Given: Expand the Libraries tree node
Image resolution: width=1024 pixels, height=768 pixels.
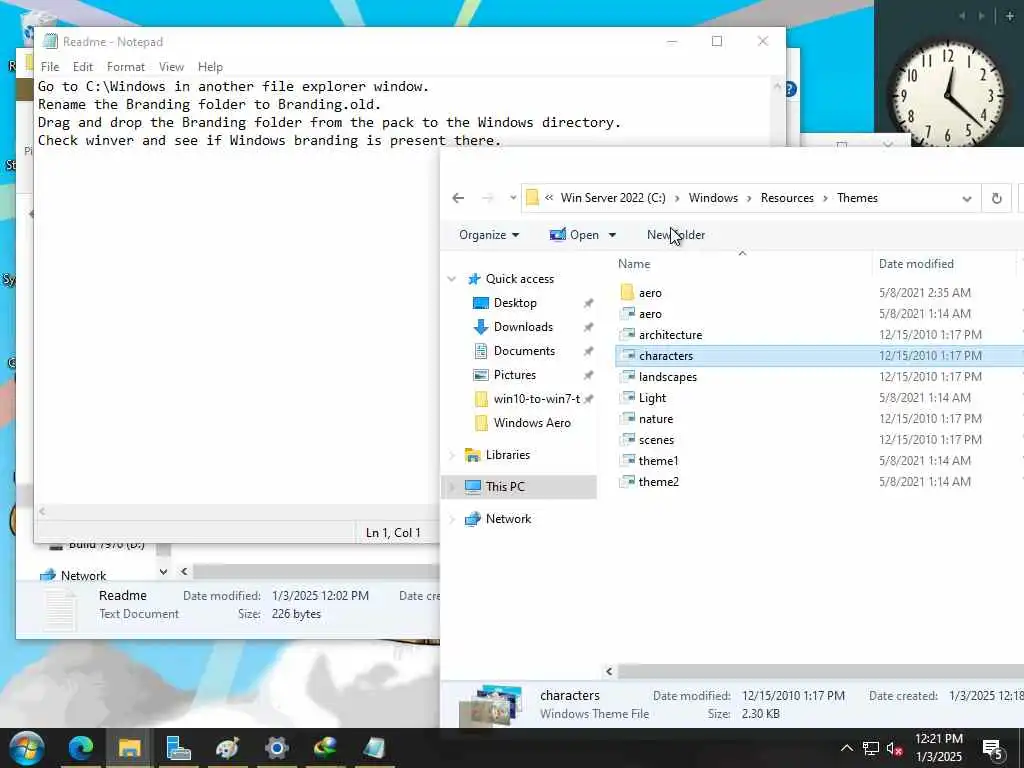Looking at the screenshot, I should (452, 455).
